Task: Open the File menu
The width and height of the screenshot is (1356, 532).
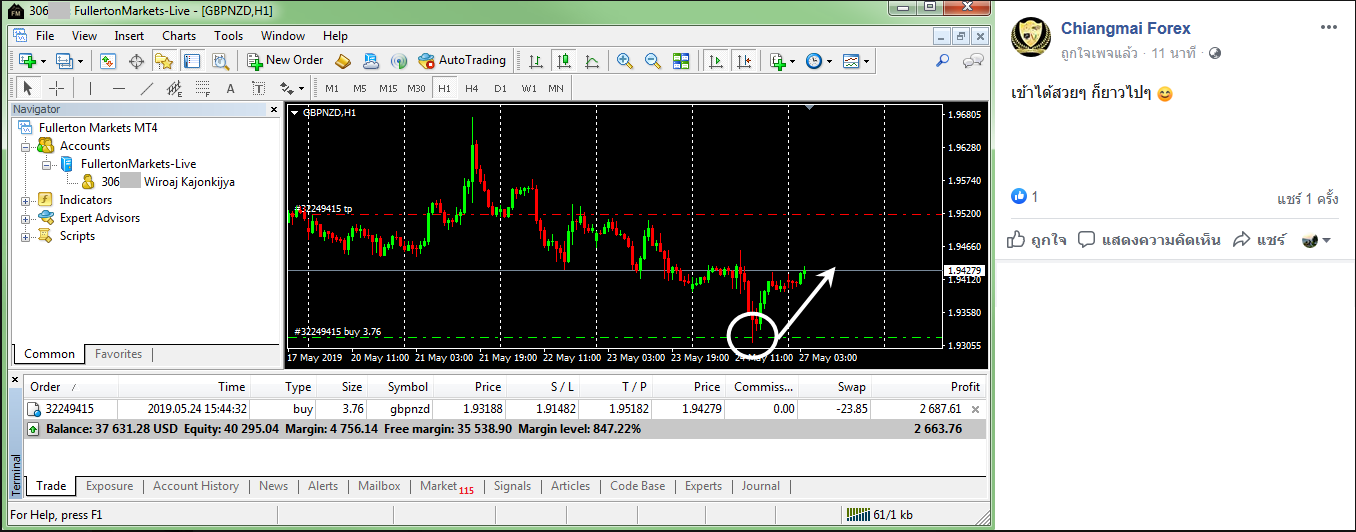Action: (45, 36)
